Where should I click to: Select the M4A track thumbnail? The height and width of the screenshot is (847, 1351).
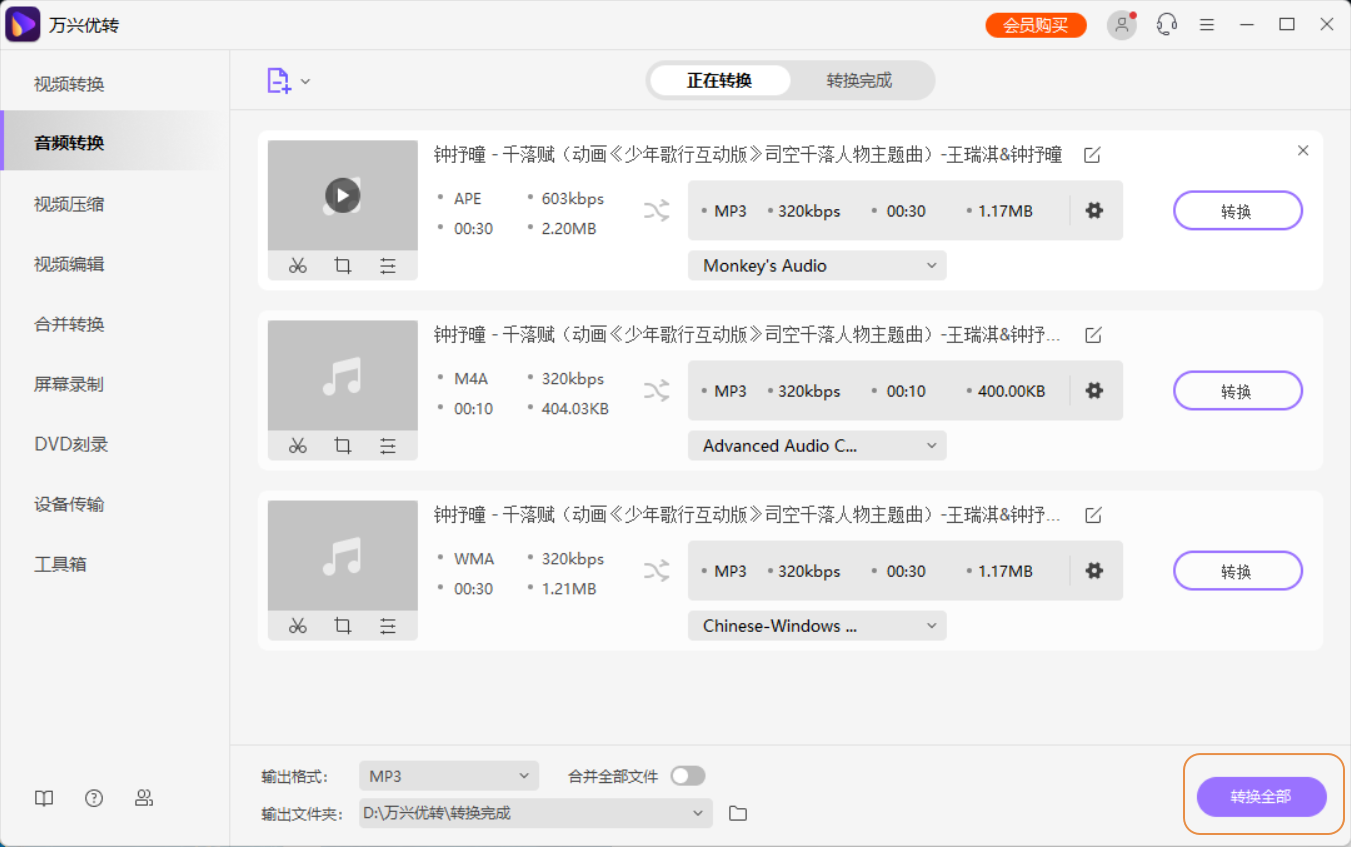coord(343,376)
